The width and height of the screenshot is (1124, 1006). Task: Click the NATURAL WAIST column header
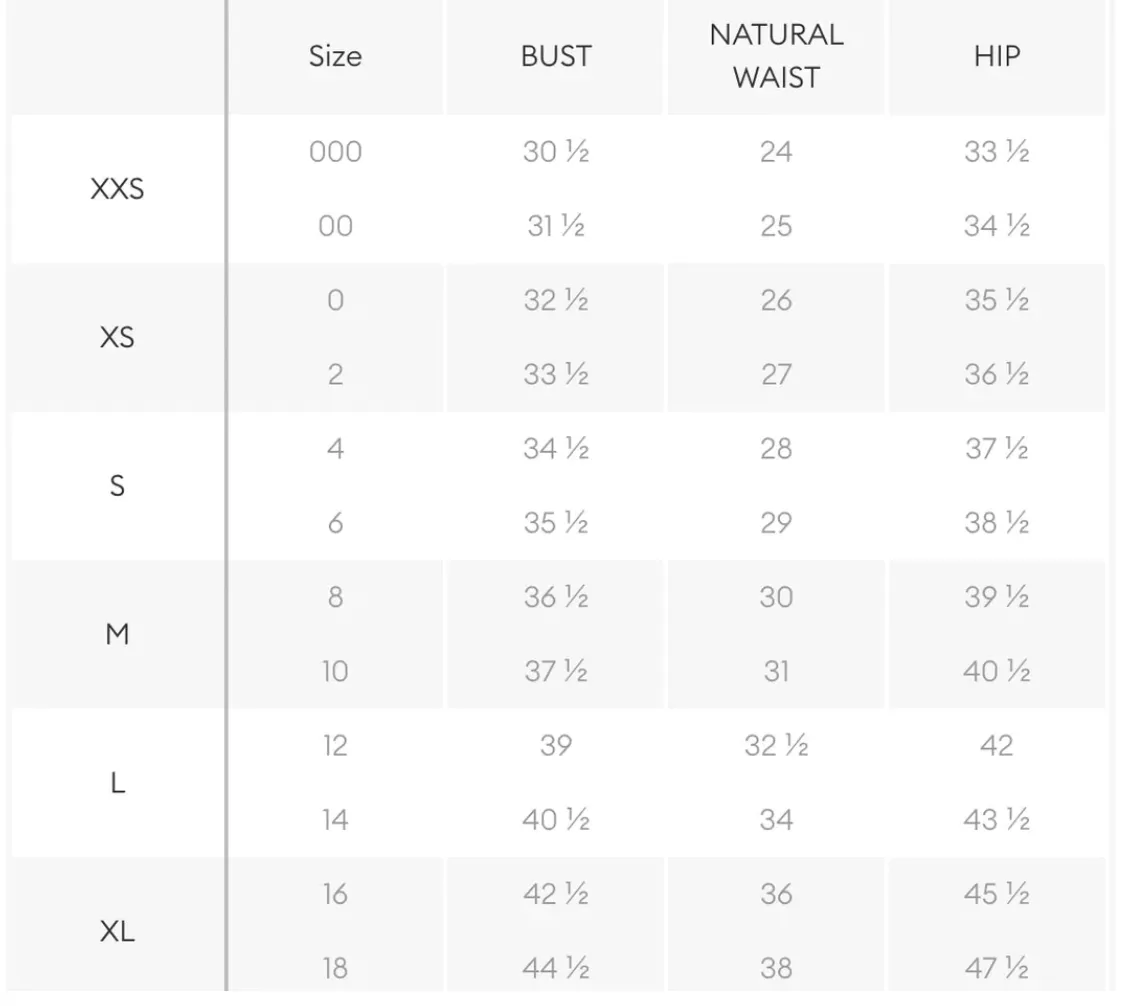[776, 56]
